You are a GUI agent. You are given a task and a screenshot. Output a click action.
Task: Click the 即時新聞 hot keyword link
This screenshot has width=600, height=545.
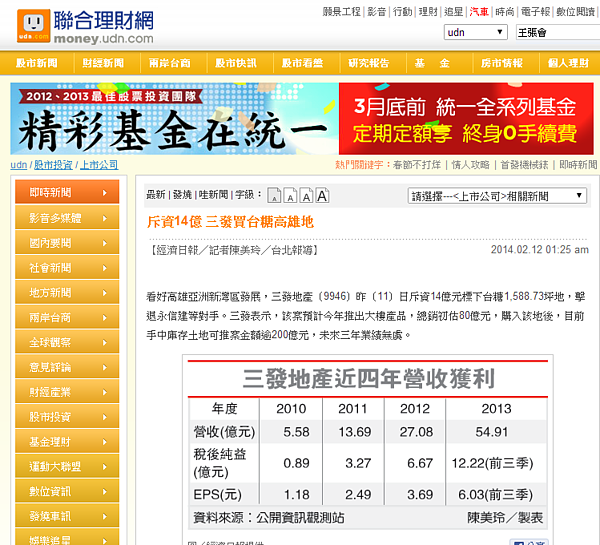click(x=578, y=165)
